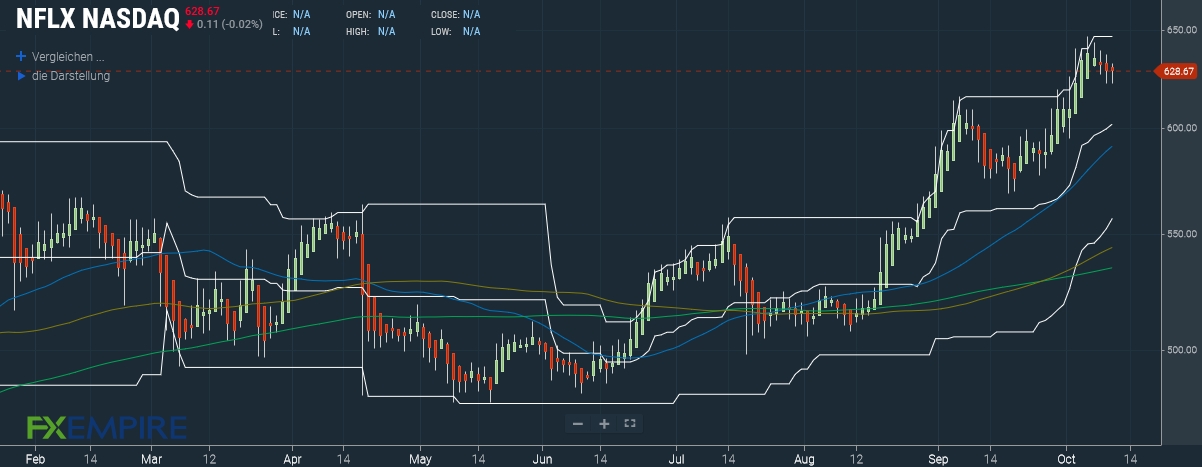1202x467 pixels.
Task: Click the 500.00 price axis label
Action: click(x=1182, y=350)
